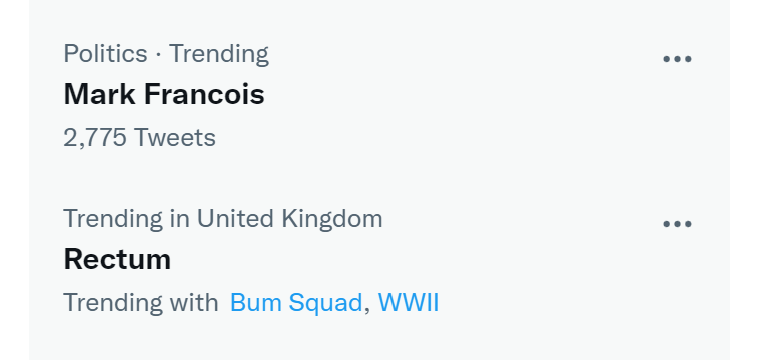Screen dimensions: 780x360
Task: Click the 'Trending with' text
Action: (141, 302)
